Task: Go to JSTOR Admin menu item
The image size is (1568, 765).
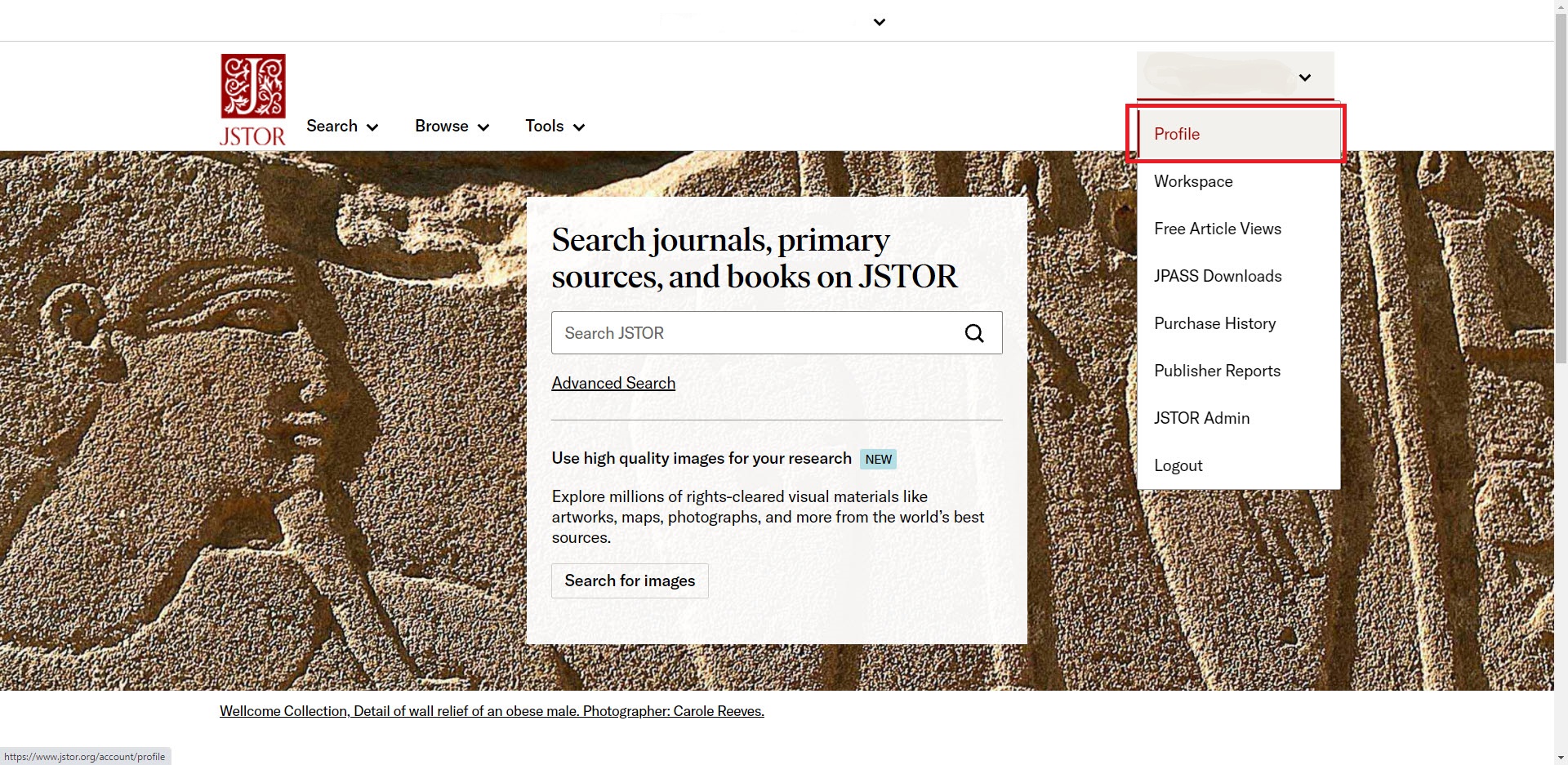Action: click(1239, 418)
